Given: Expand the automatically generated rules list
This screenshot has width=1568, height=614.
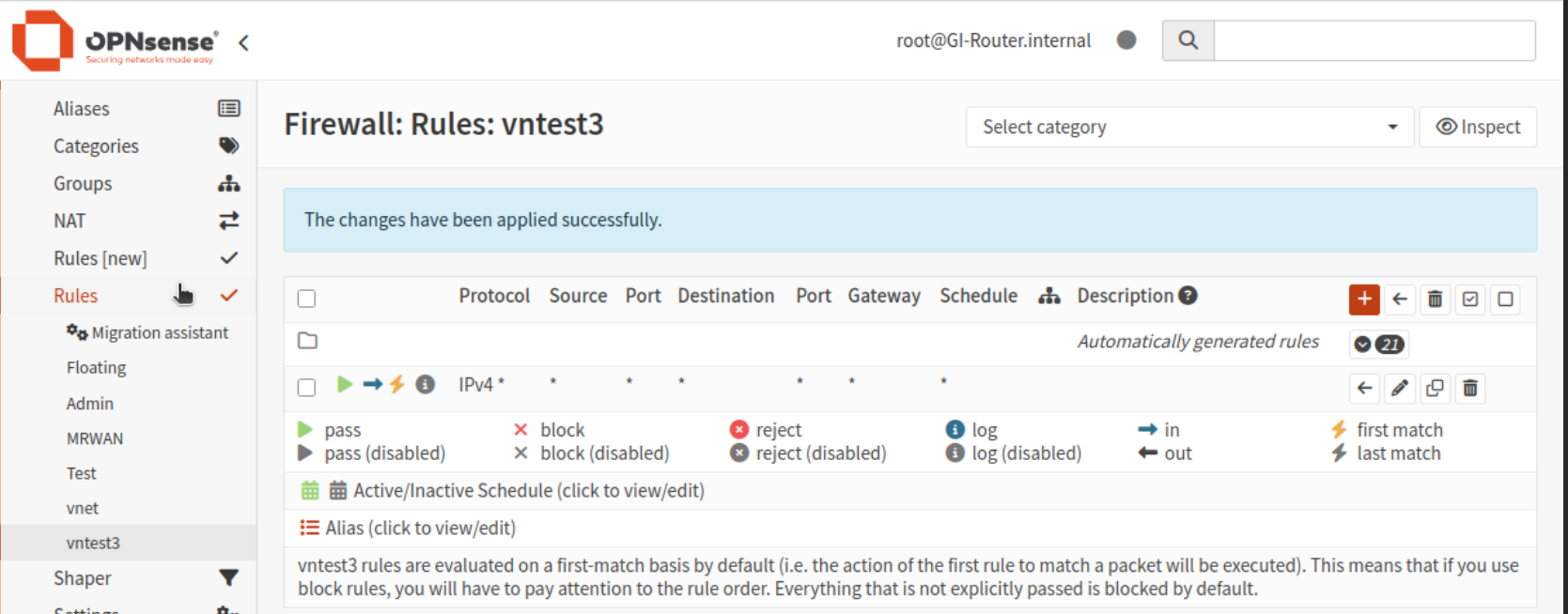Looking at the screenshot, I should pyautogui.click(x=1378, y=345).
